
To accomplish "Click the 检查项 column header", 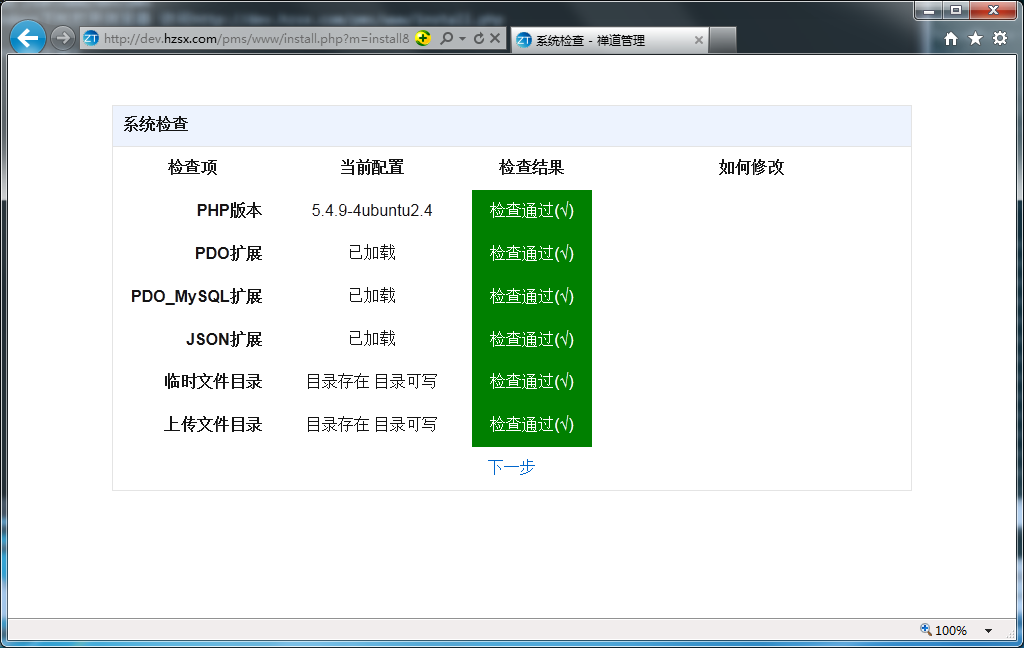I will pos(193,167).
